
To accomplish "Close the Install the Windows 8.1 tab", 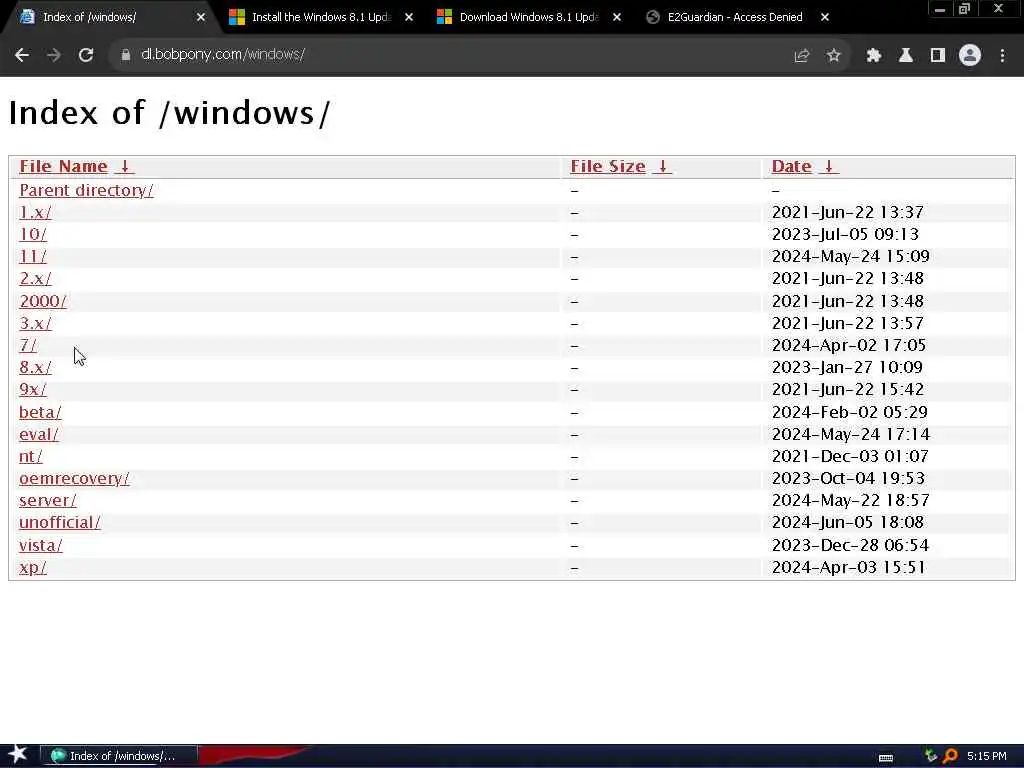I will click(x=409, y=18).
